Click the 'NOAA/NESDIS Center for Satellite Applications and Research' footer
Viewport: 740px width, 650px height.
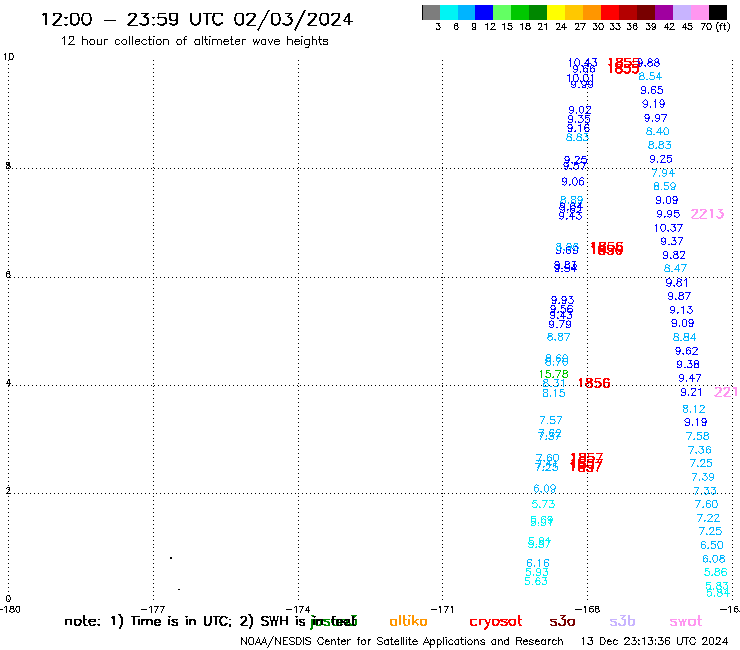(x=402, y=642)
